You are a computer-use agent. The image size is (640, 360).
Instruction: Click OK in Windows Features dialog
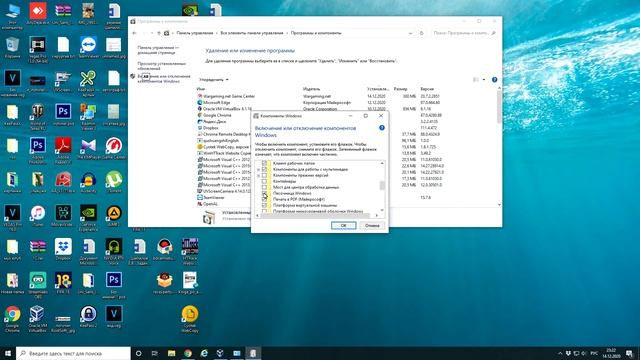343,225
